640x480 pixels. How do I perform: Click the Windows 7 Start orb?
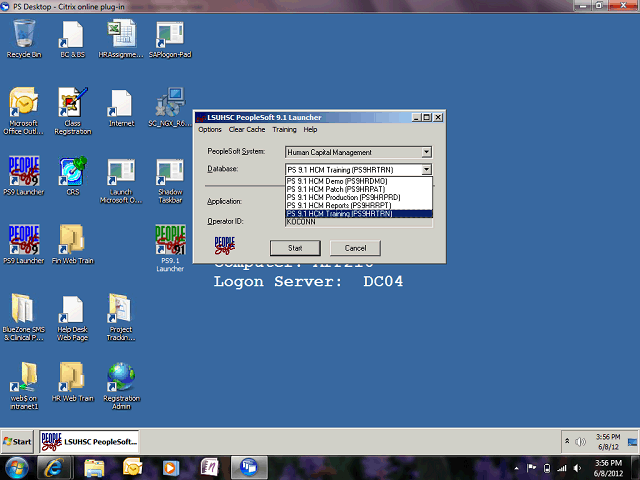point(16,468)
